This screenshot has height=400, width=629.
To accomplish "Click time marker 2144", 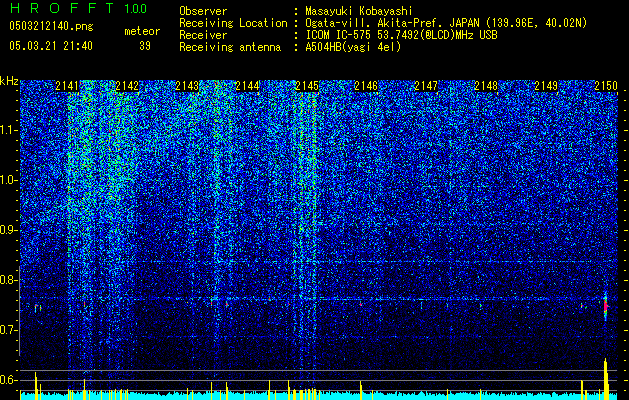I will pos(247,86).
